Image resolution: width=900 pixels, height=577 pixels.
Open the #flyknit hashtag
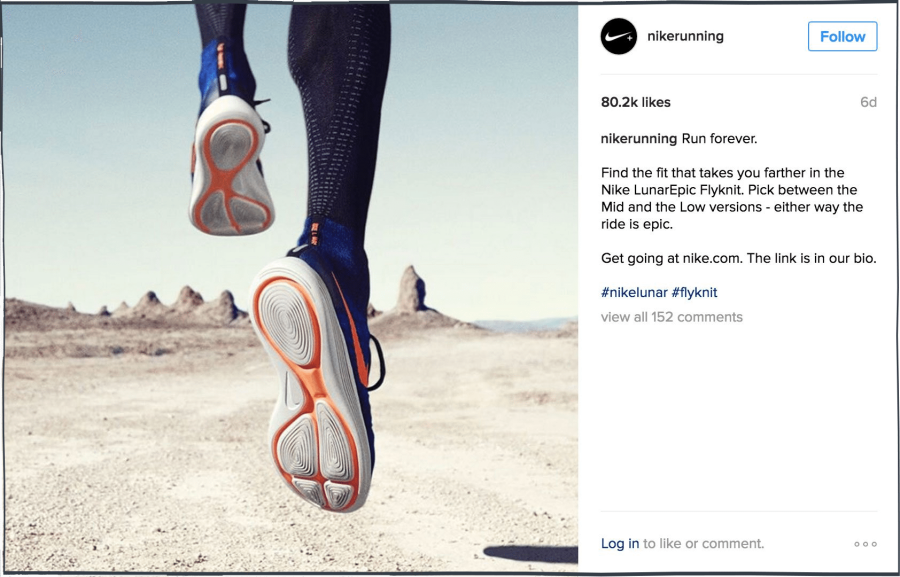pos(695,292)
